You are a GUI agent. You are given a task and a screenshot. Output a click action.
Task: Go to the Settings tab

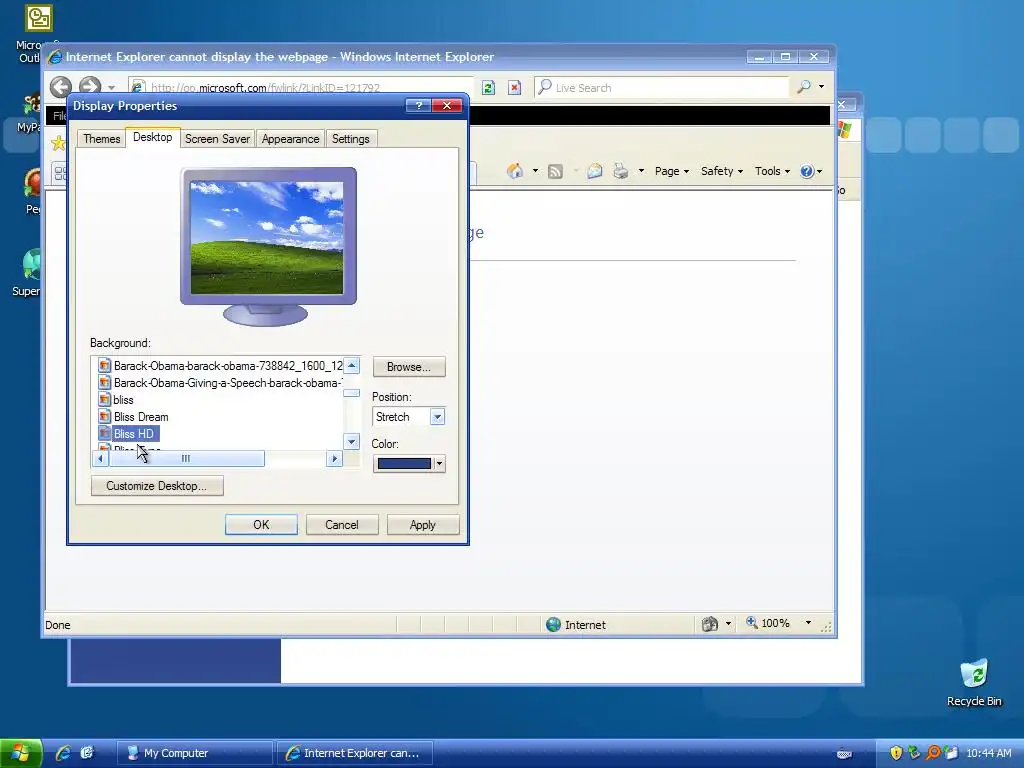click(351, 139)
